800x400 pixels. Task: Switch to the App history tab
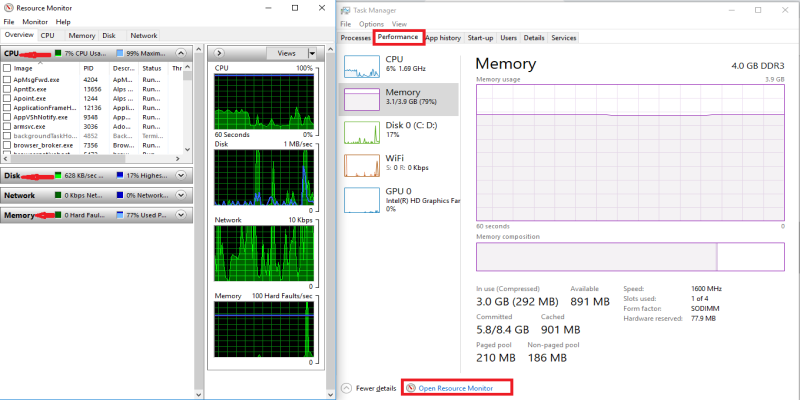pos(443,38)
